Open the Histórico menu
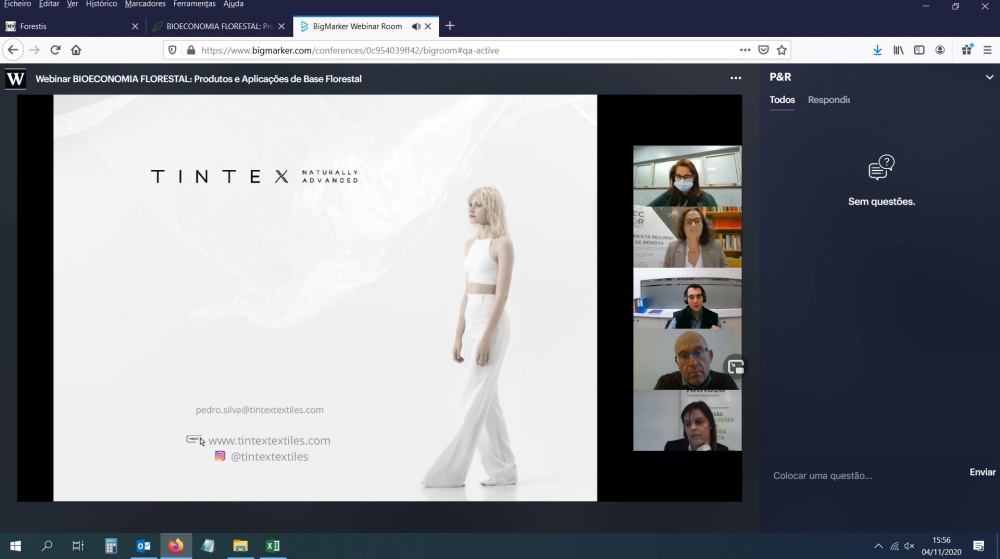The width and height of the screenshot is (1000, 559). pyautogui.click(x=101, y=4)
